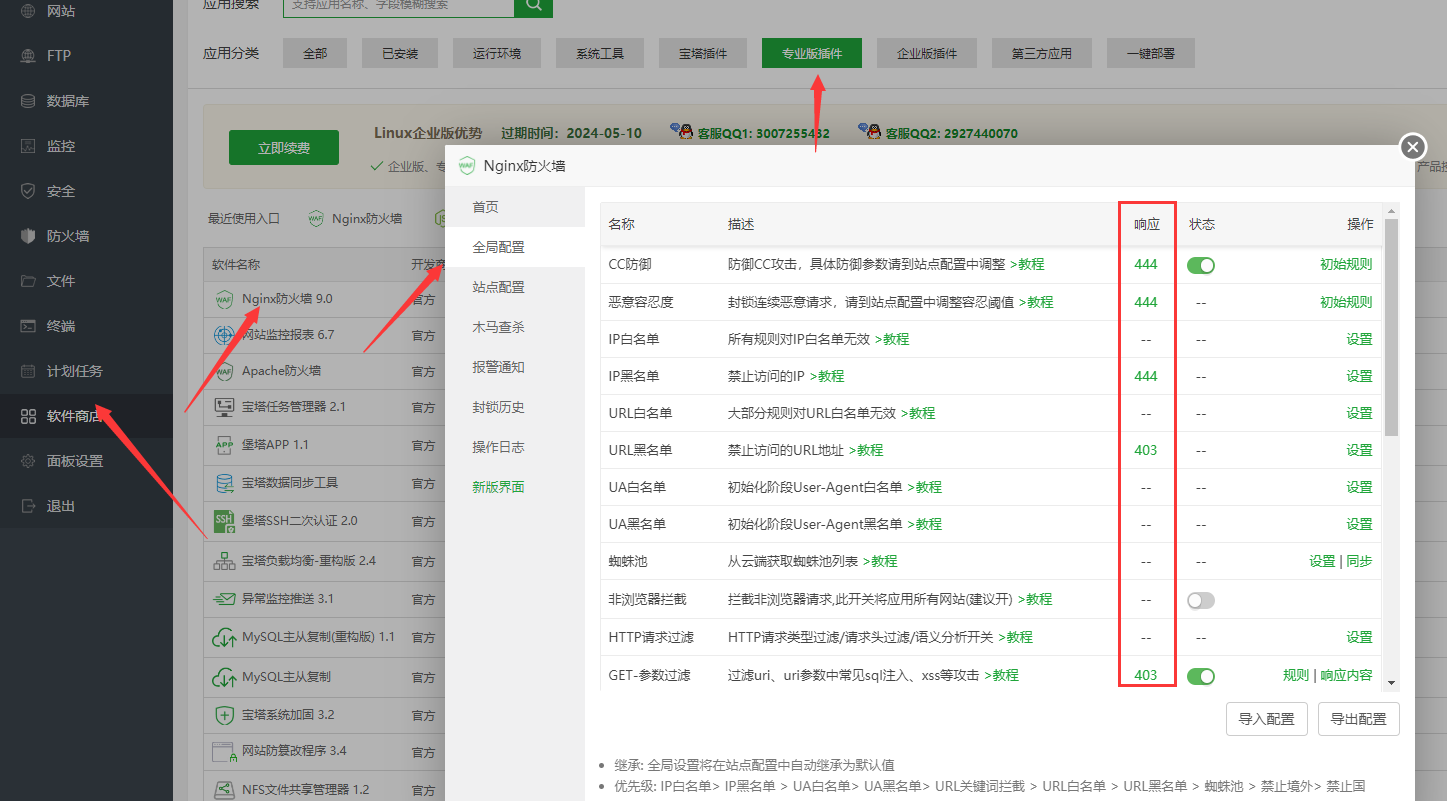Click the QQ penguin icon beside 客服QQ1
This screenshot has height=801, width=1447.
pos(681,132)
